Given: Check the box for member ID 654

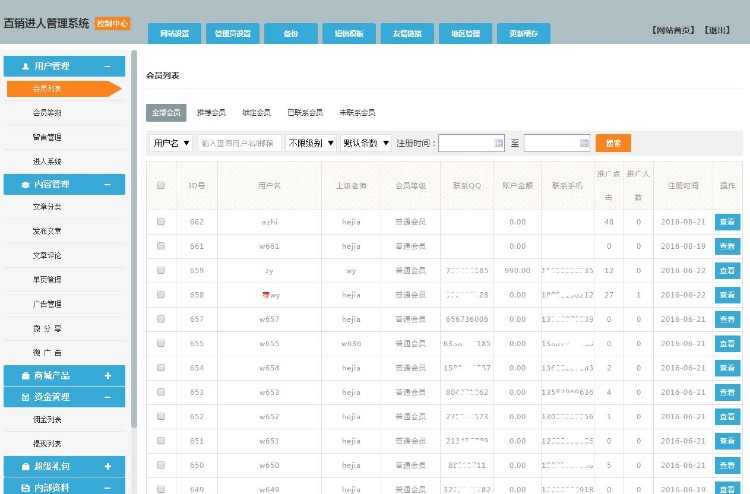Looking at the screenshot, I should click(x=161, y=368).
